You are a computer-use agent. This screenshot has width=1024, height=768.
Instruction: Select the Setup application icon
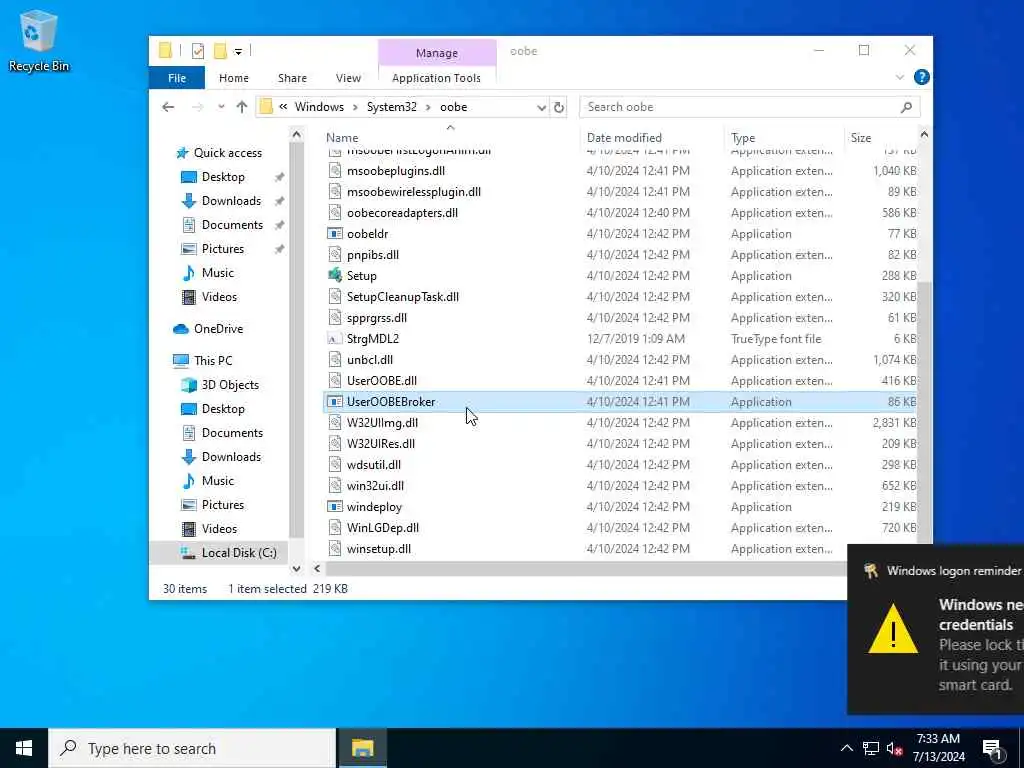[x=335, y=276]
